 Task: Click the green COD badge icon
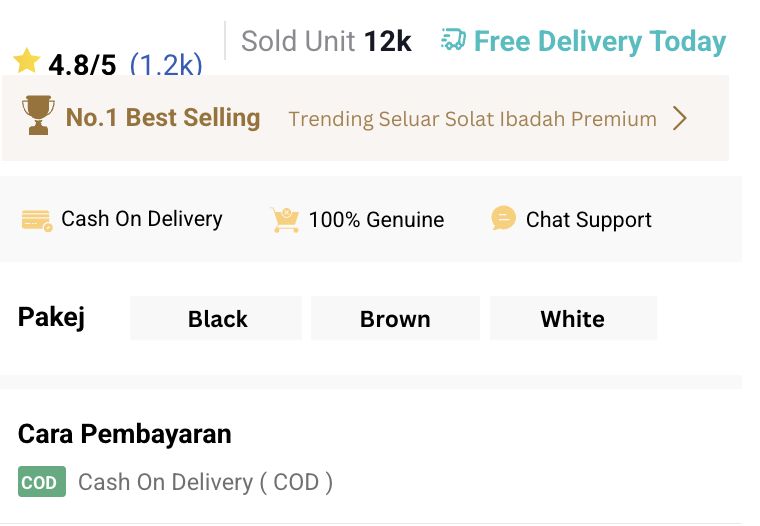tap(41, 482)
